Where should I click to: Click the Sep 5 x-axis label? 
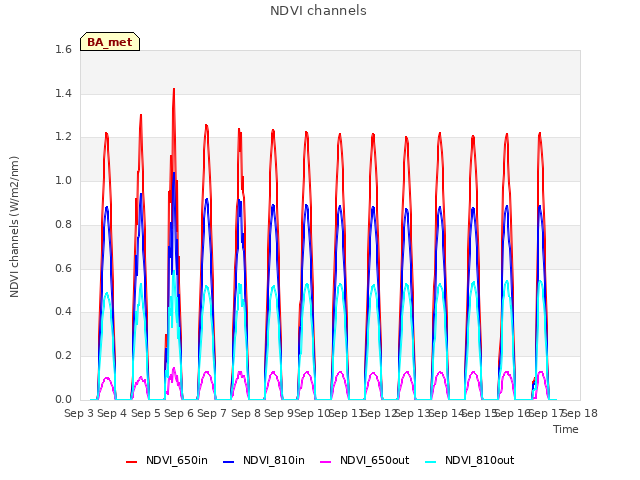point(146,413)
